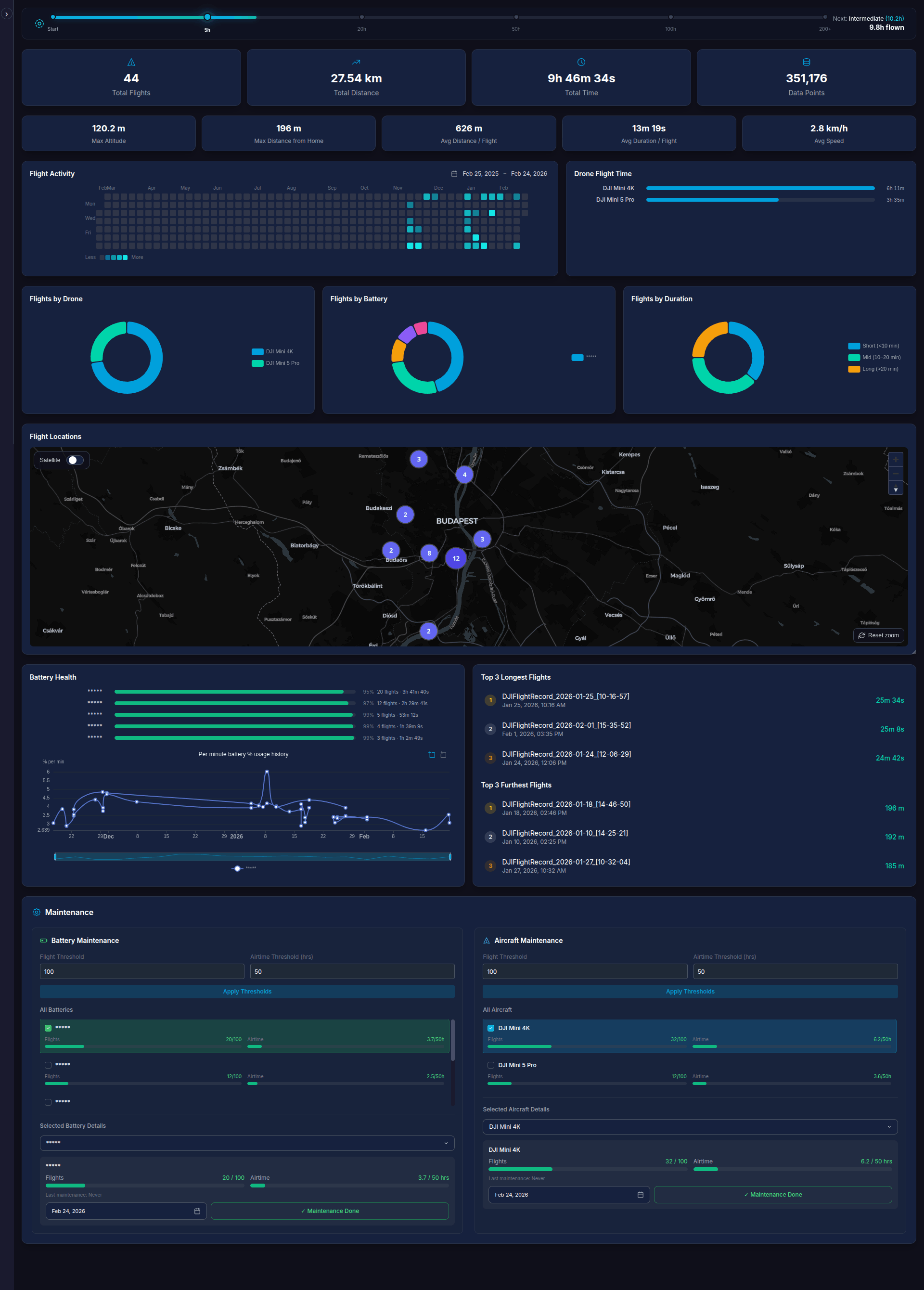Check the DJI Mini 5 Pro checkbox
Viewport: 924px width, 1290px height.
491,1065
